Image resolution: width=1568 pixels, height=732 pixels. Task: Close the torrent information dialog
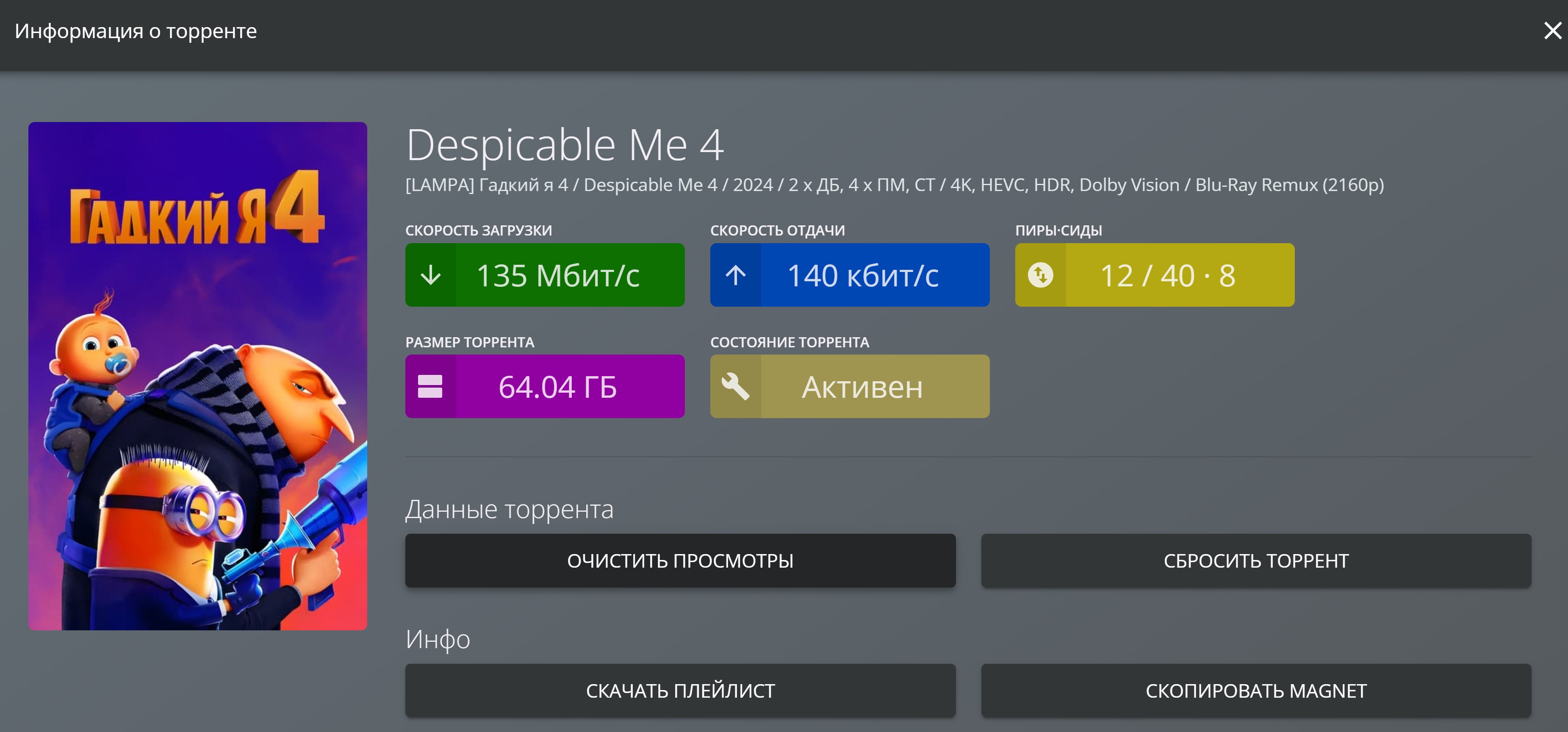1552,30
